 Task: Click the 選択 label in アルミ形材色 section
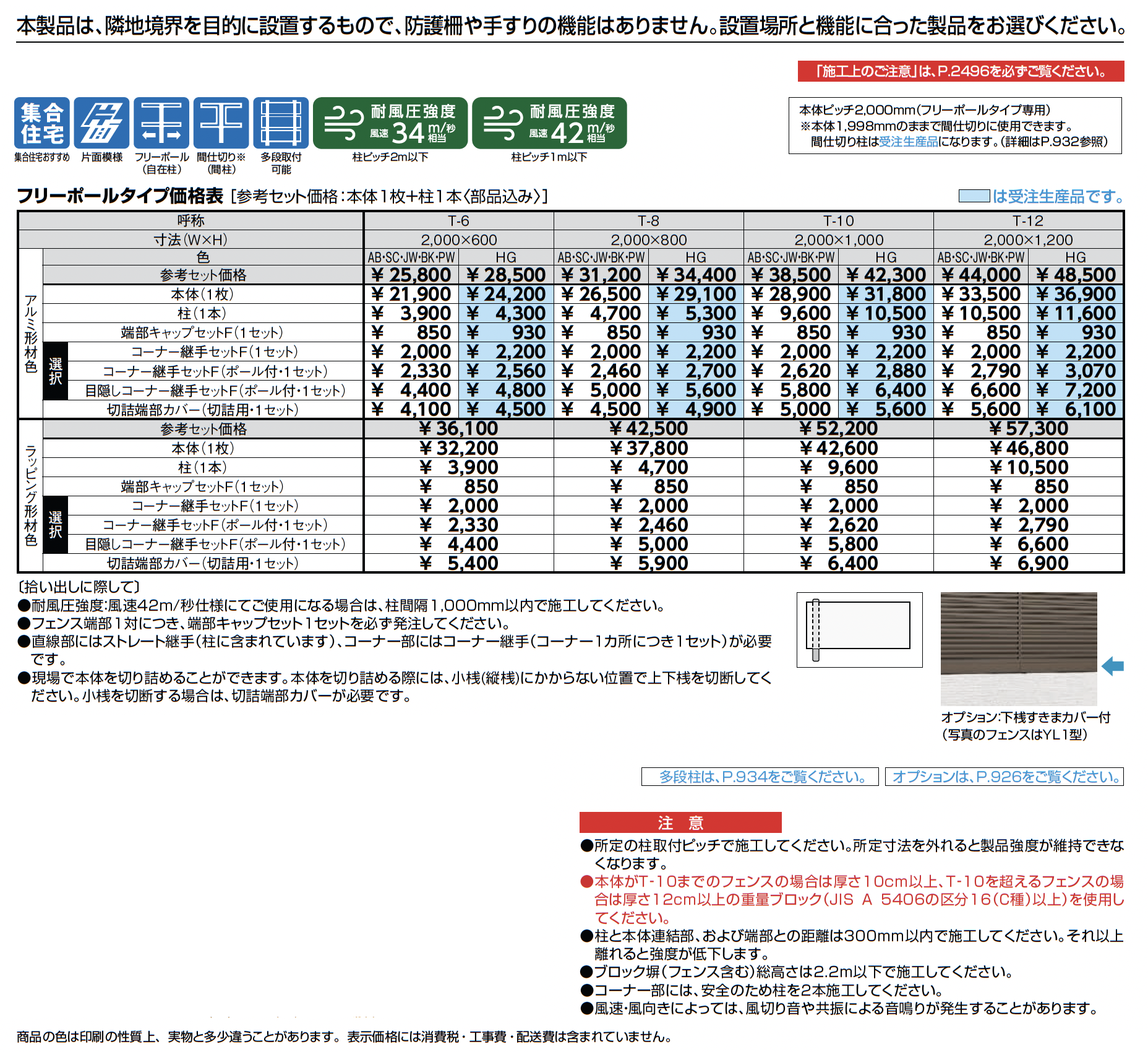click(56, 371)
